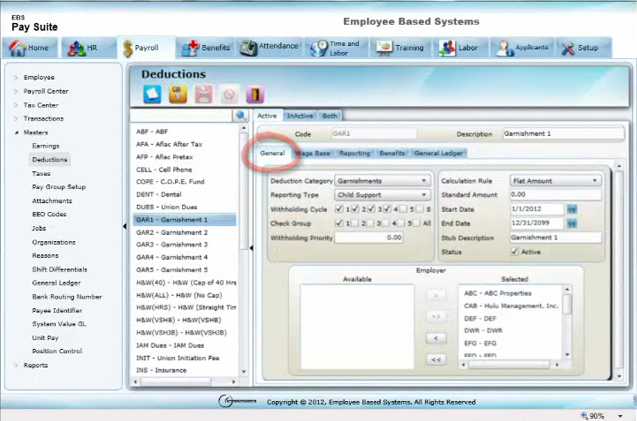The height and width of the screenshot is (421, 637).
Task: Open the Benefits top navigation tab
Action: [x=207, y=47]
